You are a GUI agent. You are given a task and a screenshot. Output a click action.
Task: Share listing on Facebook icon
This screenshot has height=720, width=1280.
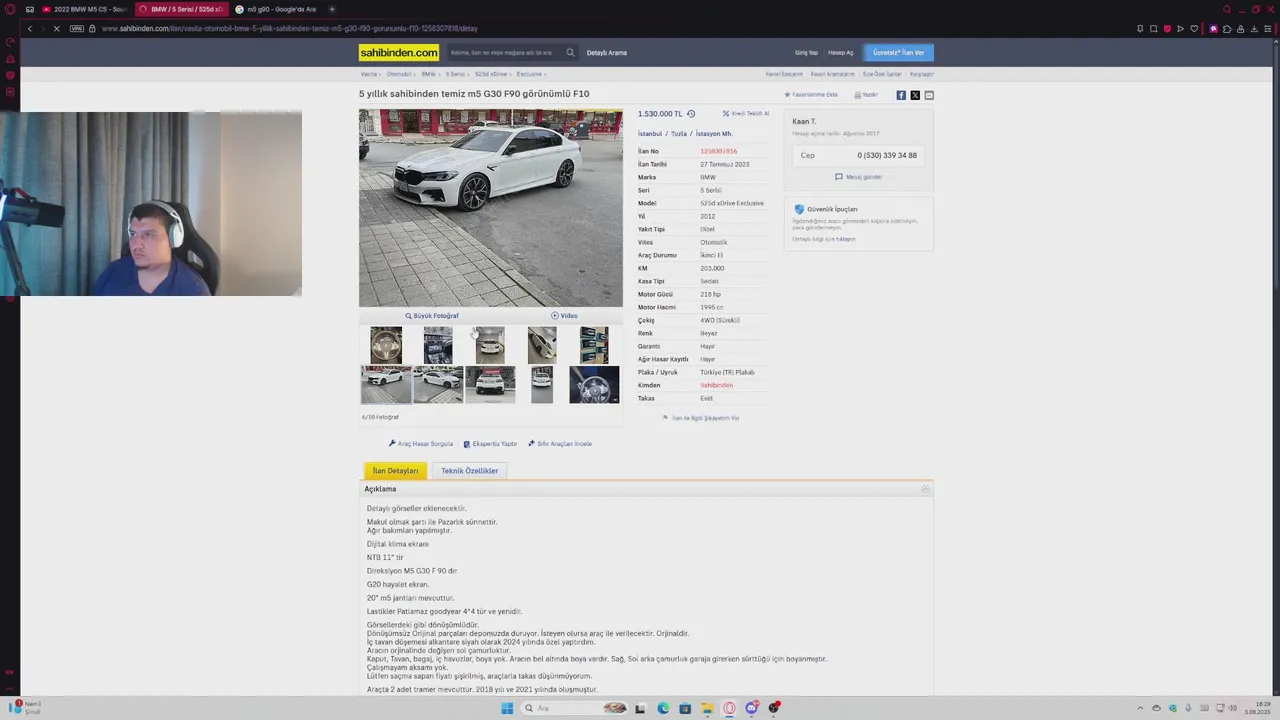click(x=901, y=95)
